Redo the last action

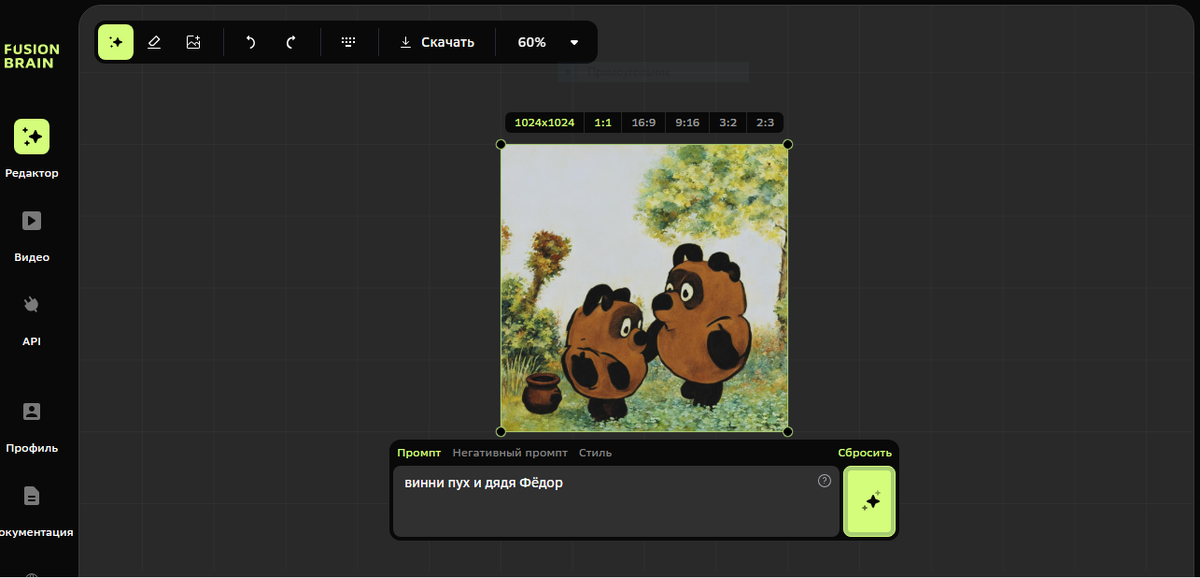tap(291, 42)
